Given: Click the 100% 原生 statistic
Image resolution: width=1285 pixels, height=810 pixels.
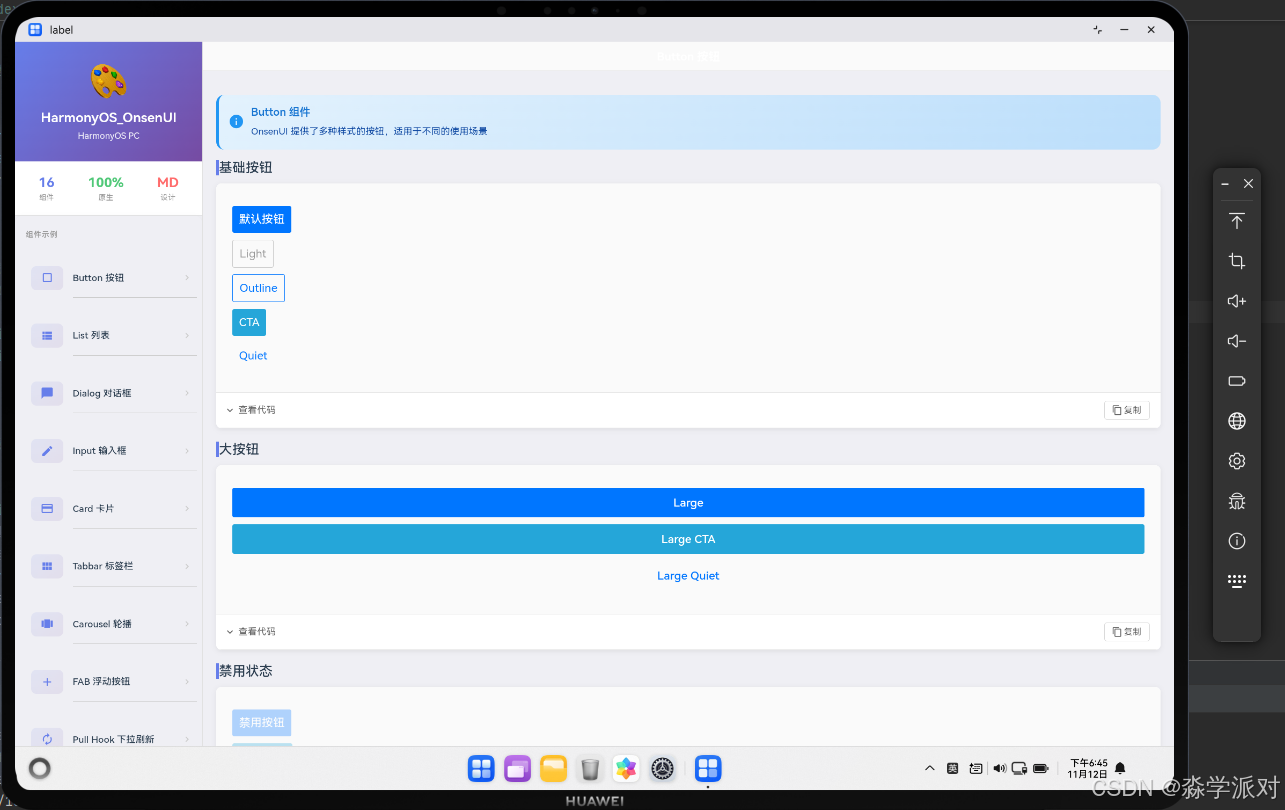Looking at the screenshot, I should pos(106,188).
